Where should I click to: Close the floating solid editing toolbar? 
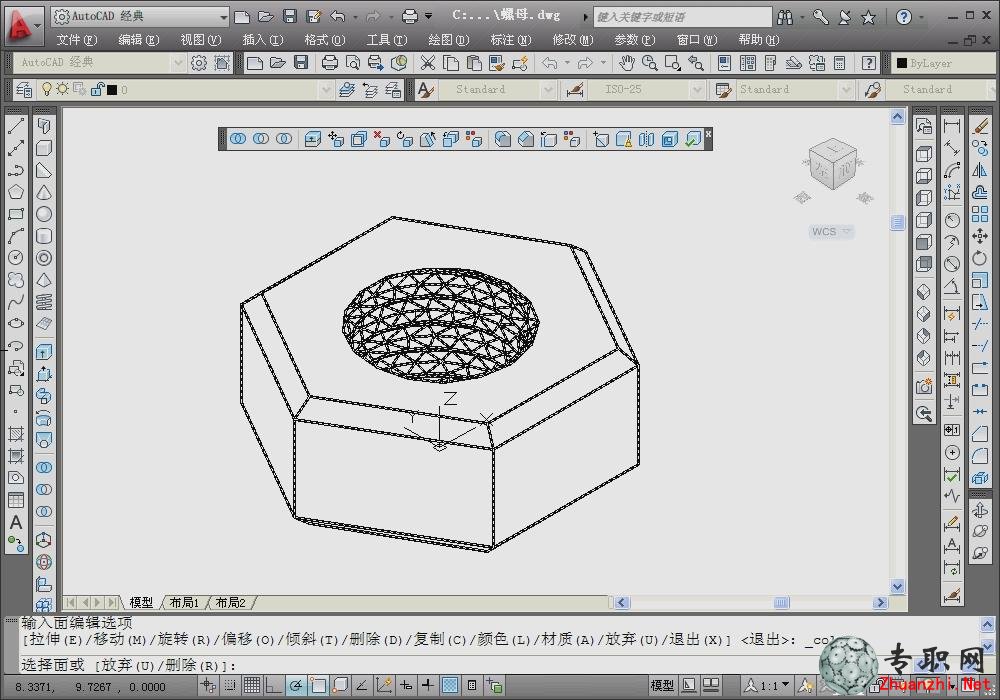708,133
